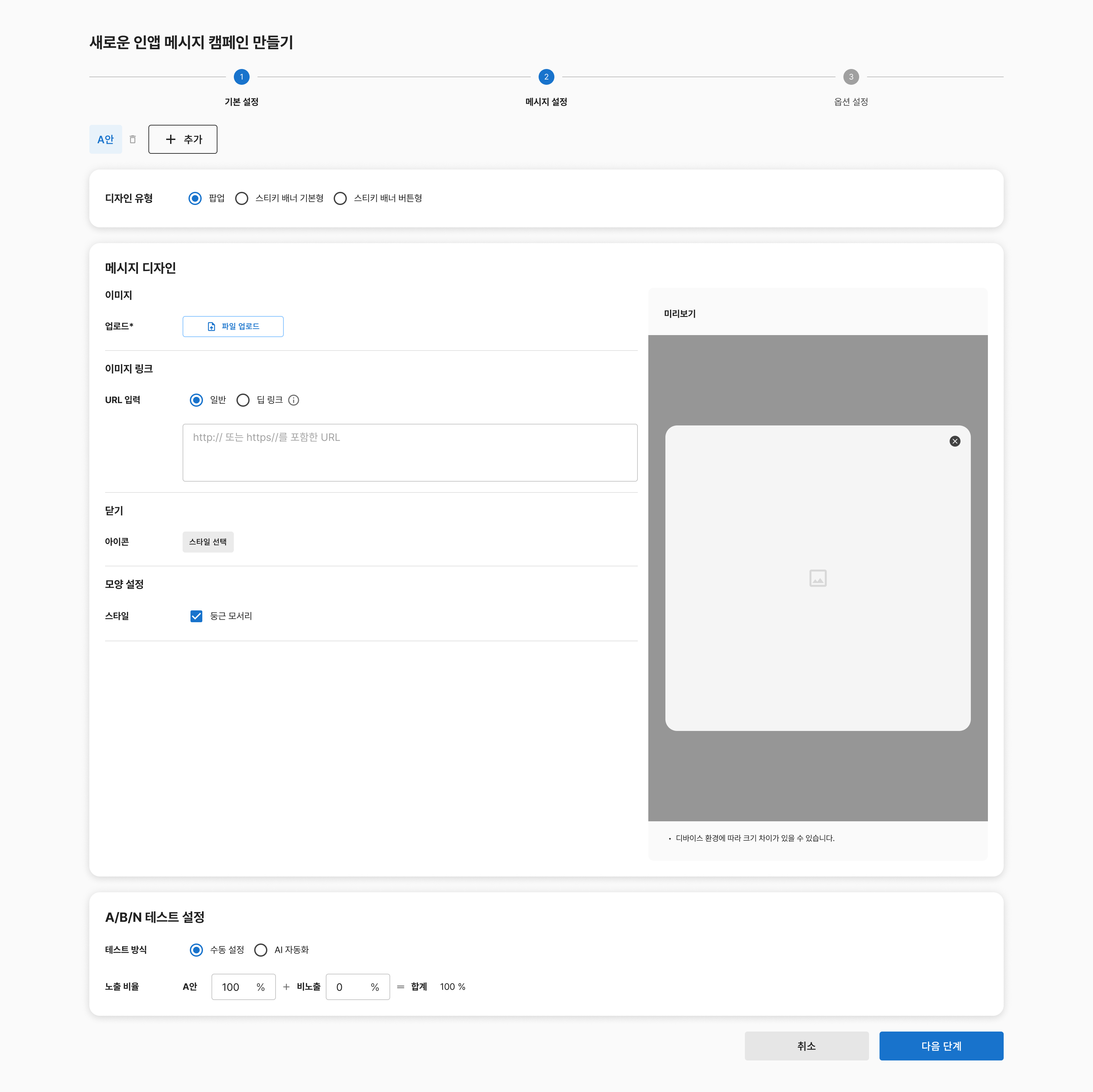The width and height of the screenshot is (1093, 1092).
Task: Click the 파일 업로드 button
Action: tap(233, 327)
